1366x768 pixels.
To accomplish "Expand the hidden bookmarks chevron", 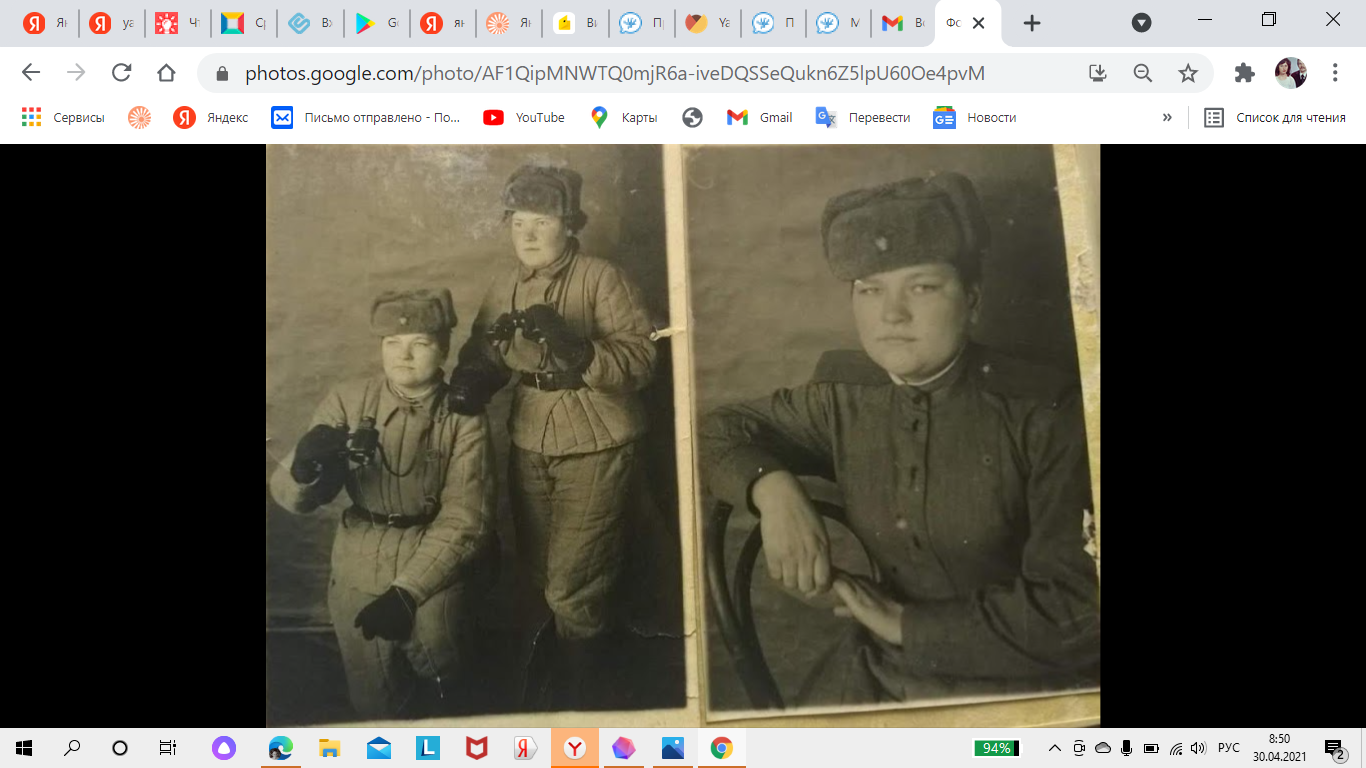I will coord(1166,118).
